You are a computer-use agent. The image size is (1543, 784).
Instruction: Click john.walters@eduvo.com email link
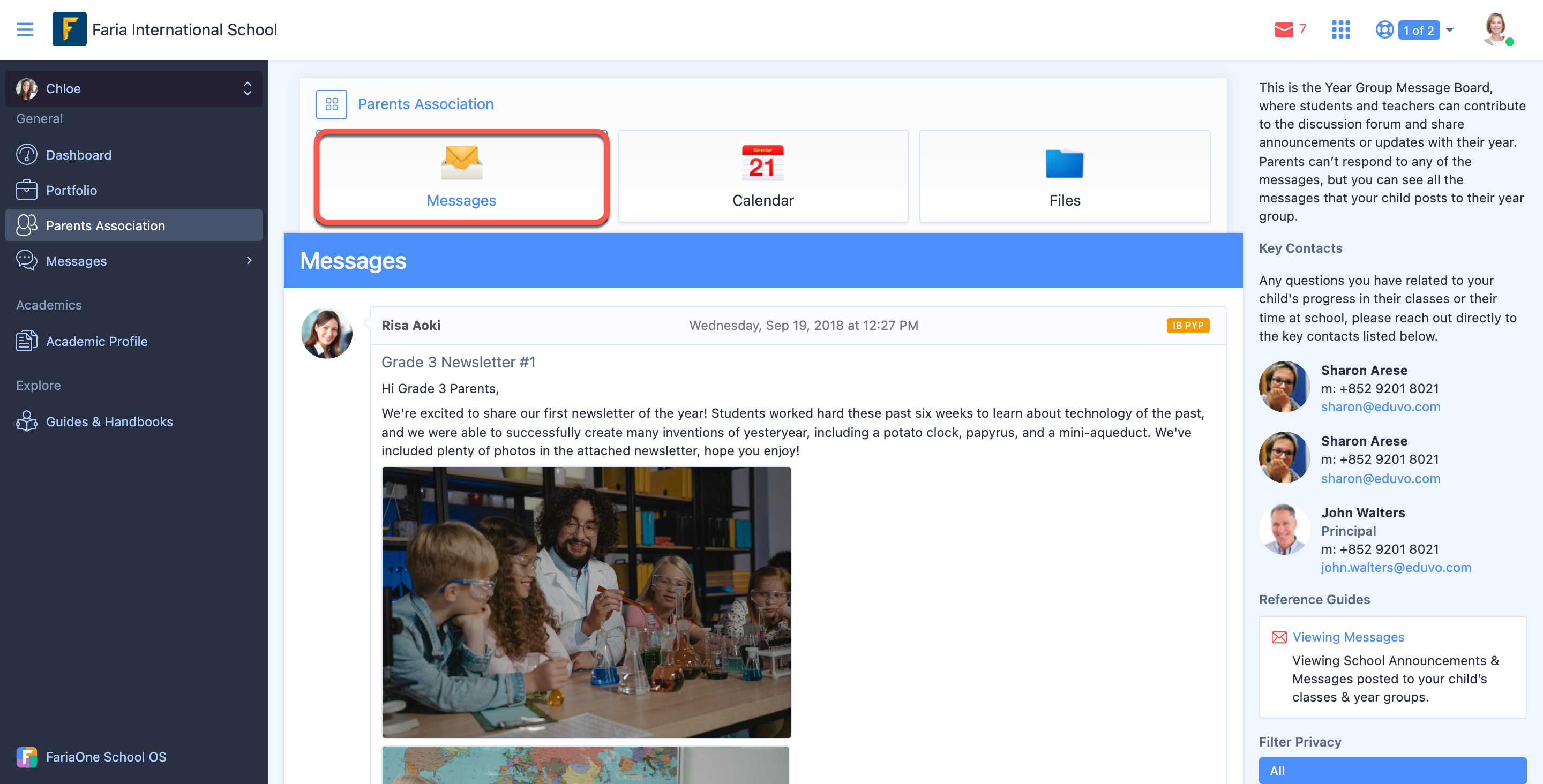coord(1396,567)
